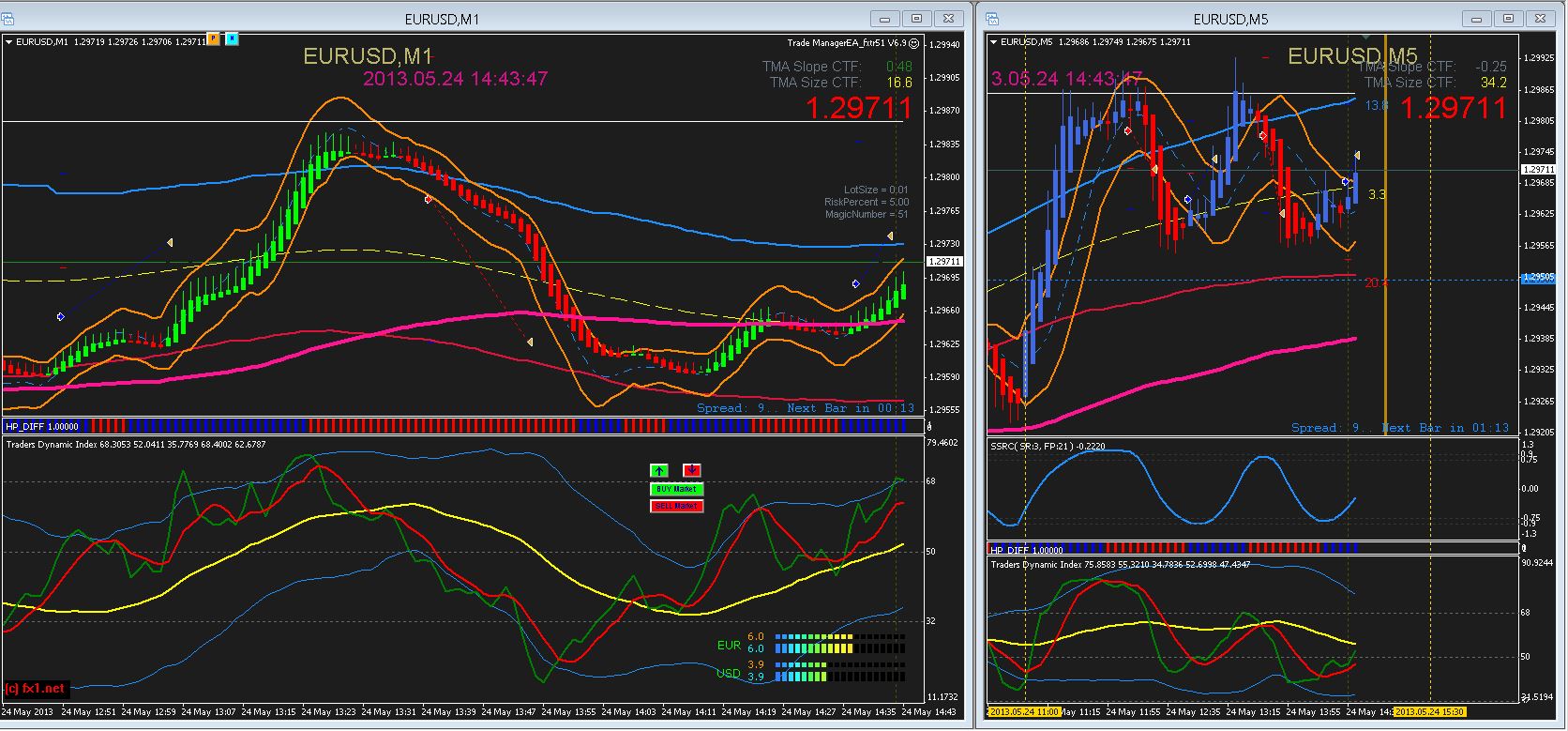Click the M1 Traders Dynamic Index label
This screenshot has width=1568, height=731.
pos(136,445)
